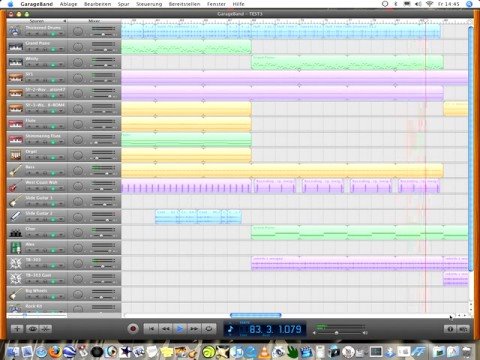Screen dimensions: 480x360
Task: Start recording with the red record button
Action: click(x=133, y=329)
